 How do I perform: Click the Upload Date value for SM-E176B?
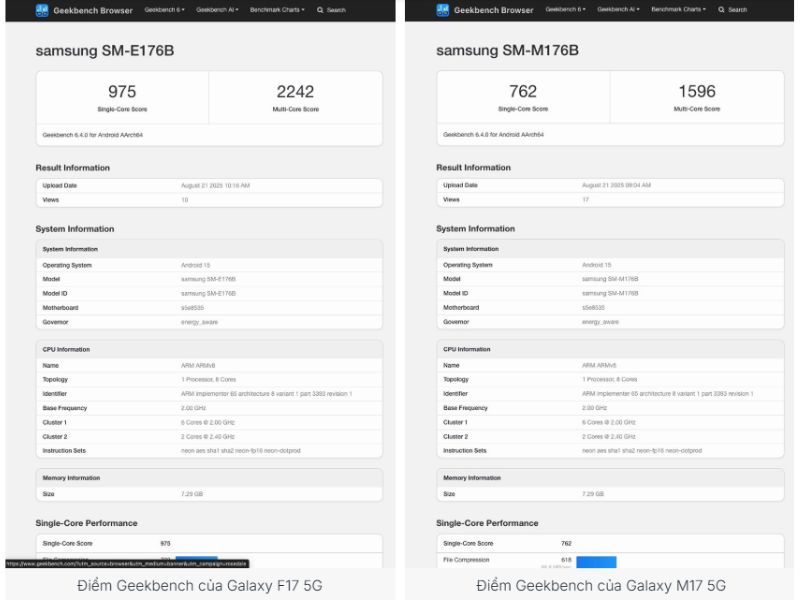215,186
